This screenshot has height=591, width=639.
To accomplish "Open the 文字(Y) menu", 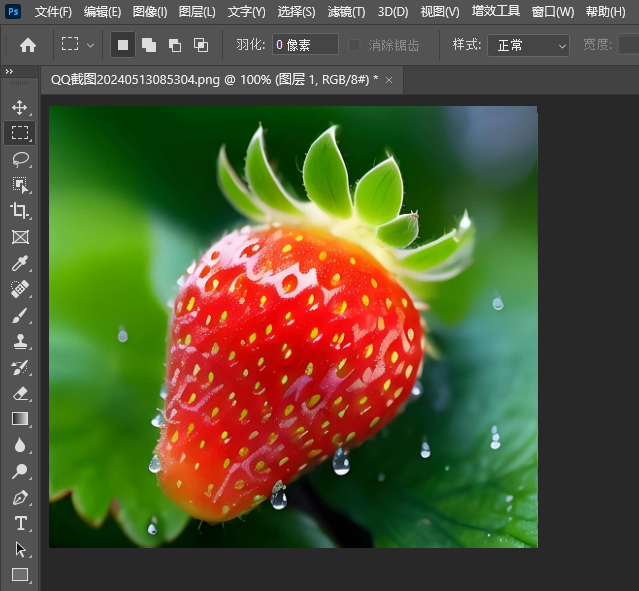I will click(x=247, y=12).
